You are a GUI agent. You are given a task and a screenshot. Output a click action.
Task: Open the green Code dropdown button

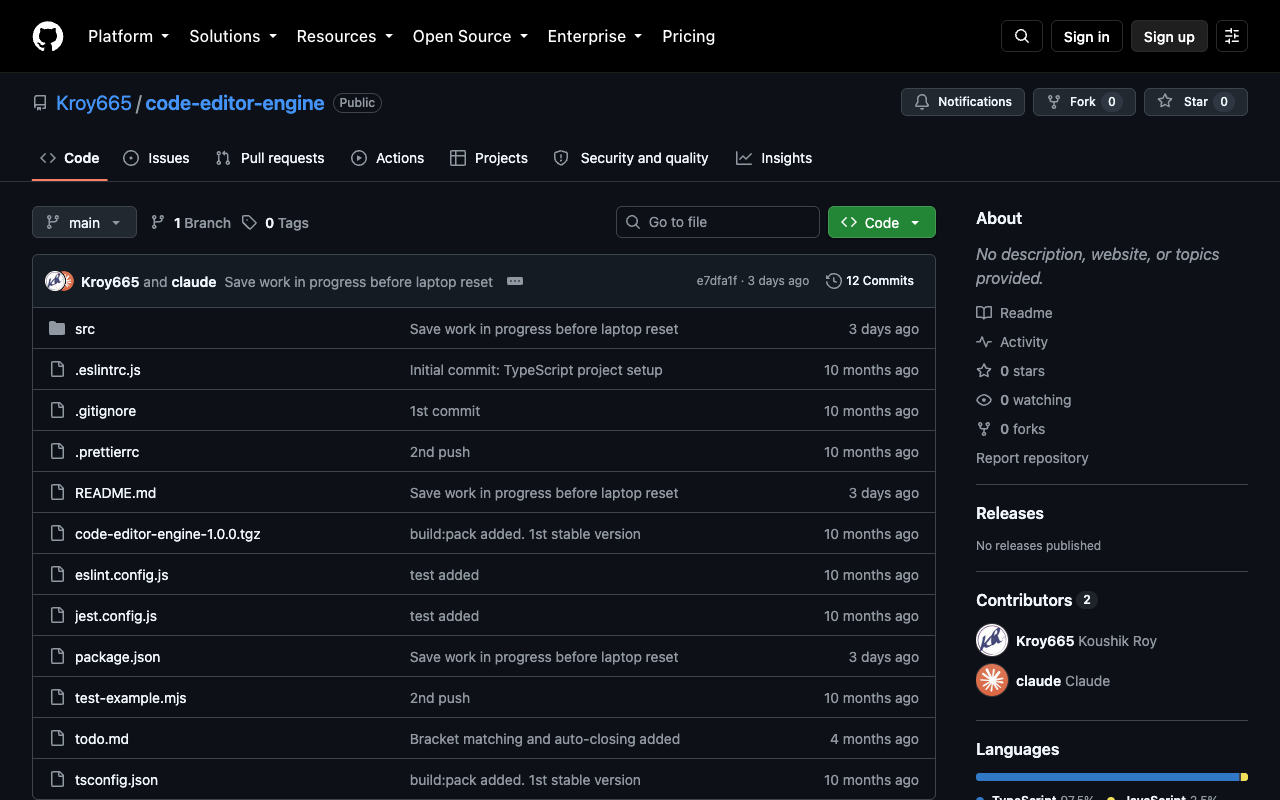pyautogui.click(x=882, y=222)
